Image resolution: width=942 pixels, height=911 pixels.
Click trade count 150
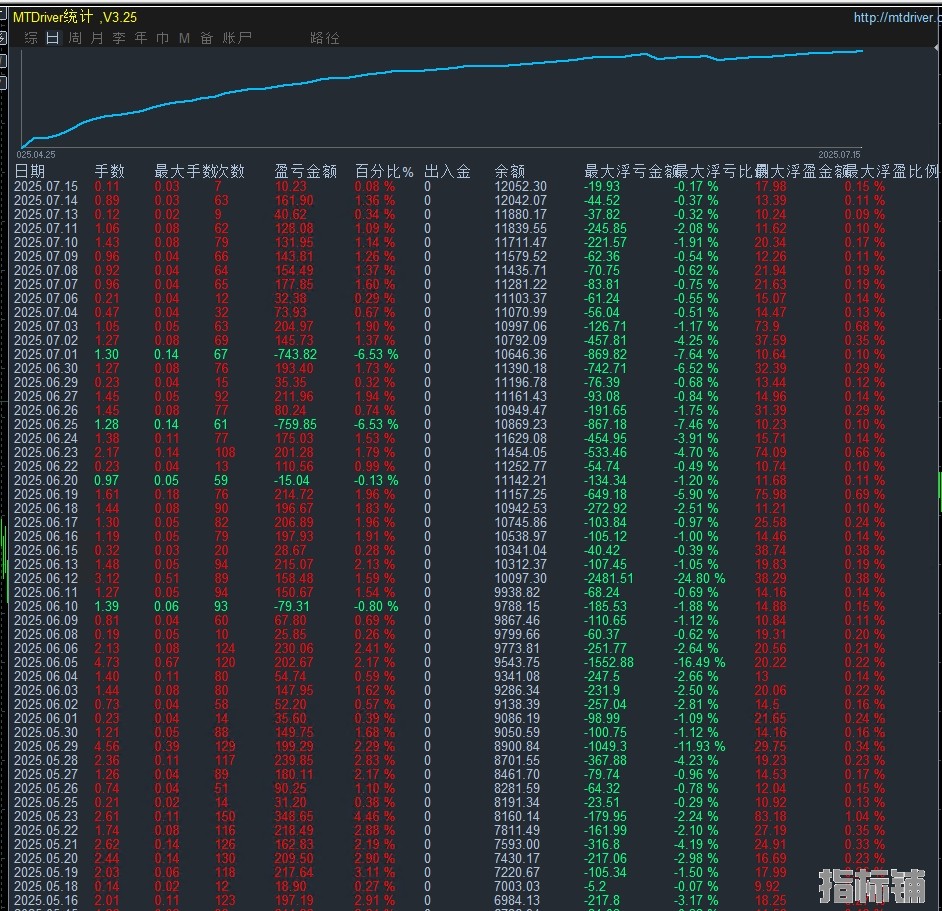tap(225, 817)
